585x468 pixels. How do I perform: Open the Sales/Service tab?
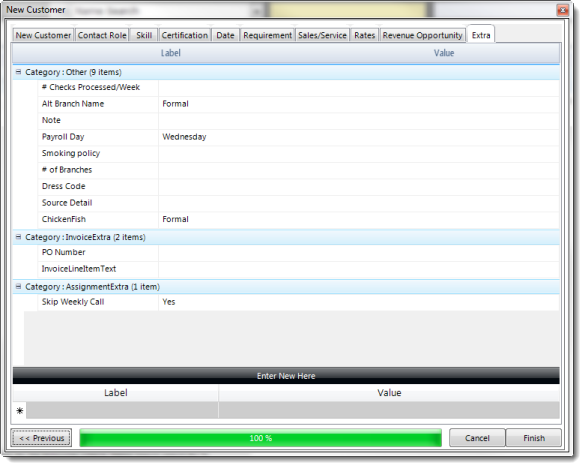322,35
